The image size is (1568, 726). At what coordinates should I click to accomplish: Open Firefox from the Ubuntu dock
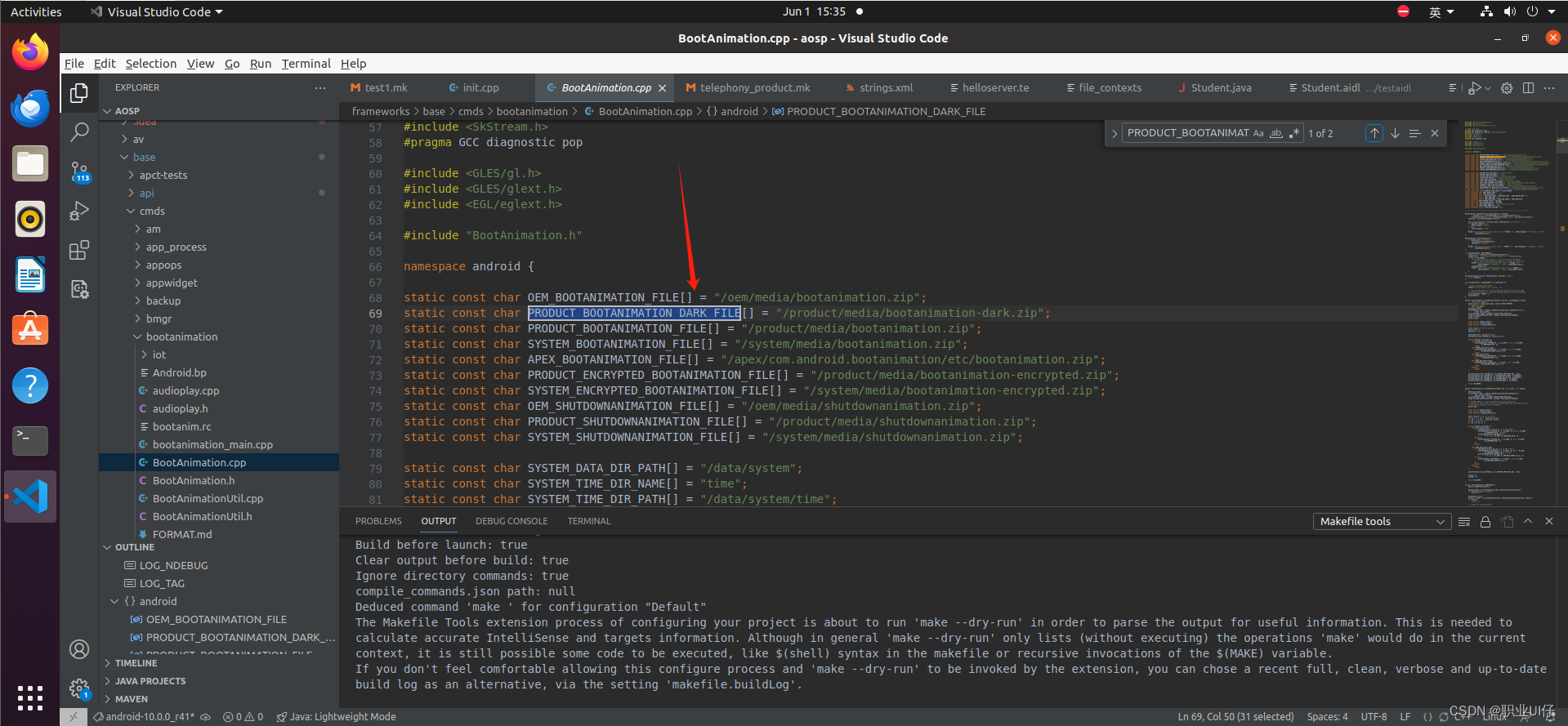(30, 52)
